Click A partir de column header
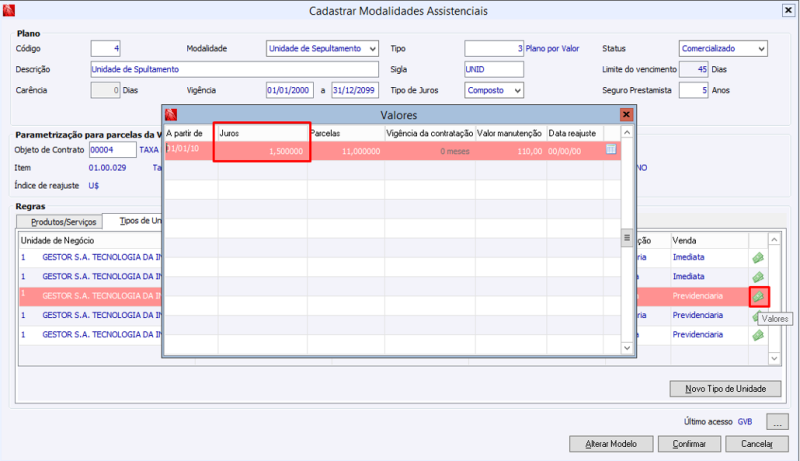This screenshot has width=800, height=461. click(x=191, y=133)
